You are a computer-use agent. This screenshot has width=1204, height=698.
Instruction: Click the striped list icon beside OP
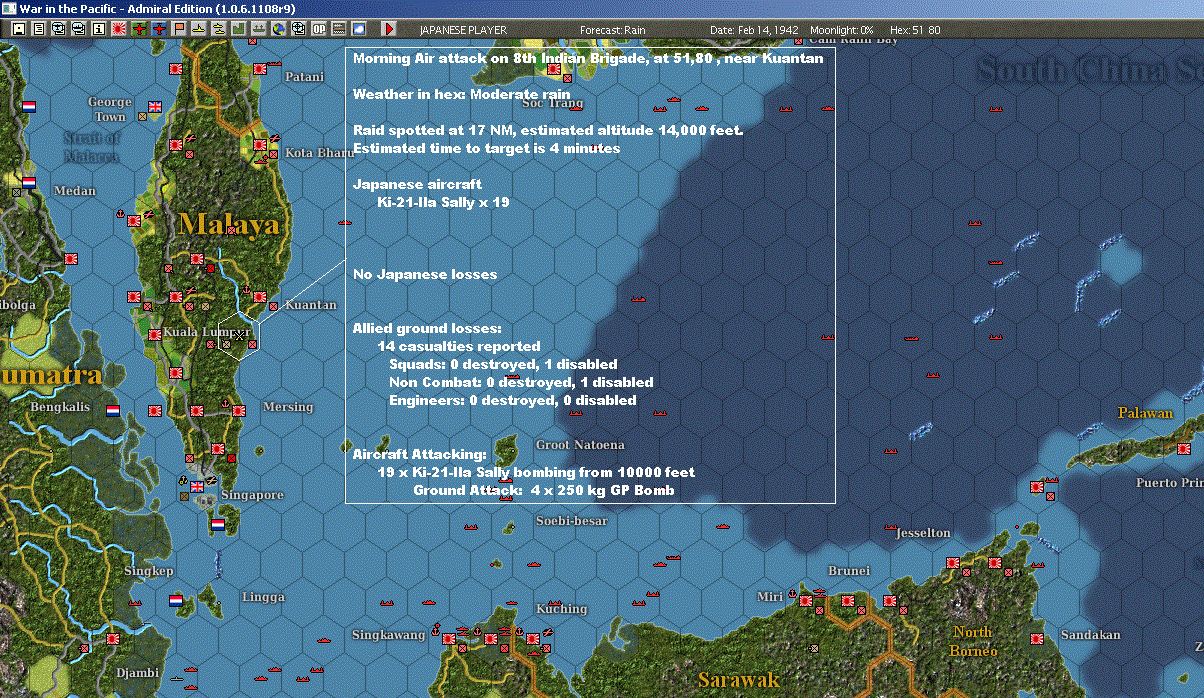point(338,29)
